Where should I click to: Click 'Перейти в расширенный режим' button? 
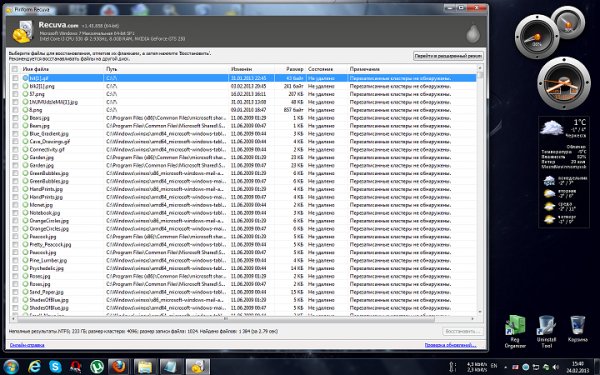[448, 56]
